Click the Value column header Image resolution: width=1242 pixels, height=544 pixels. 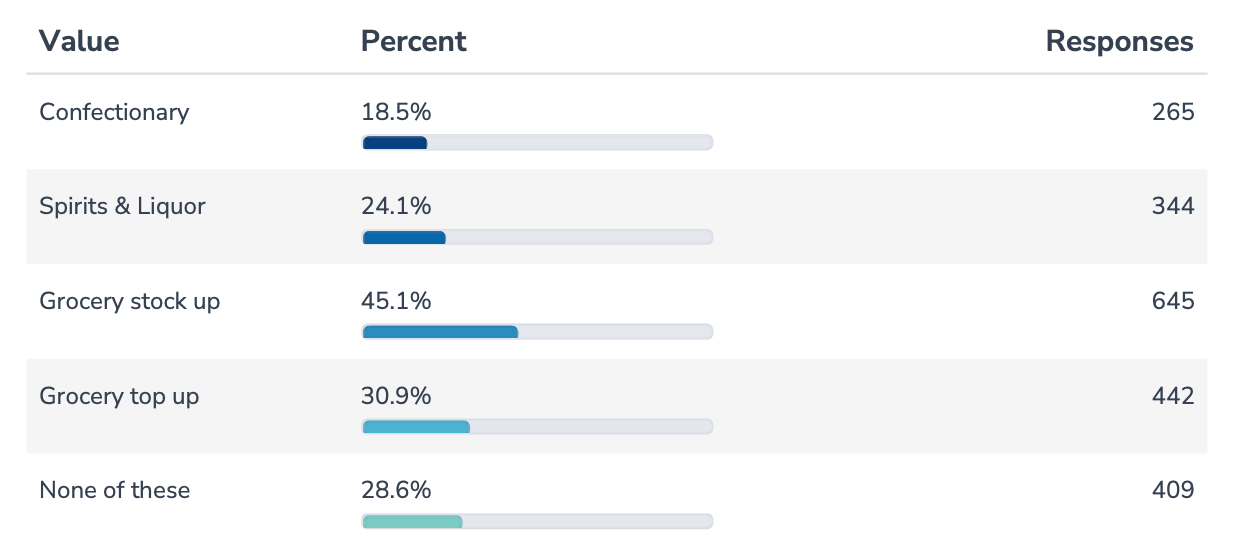pyautogui.click(x=79, y=41)
